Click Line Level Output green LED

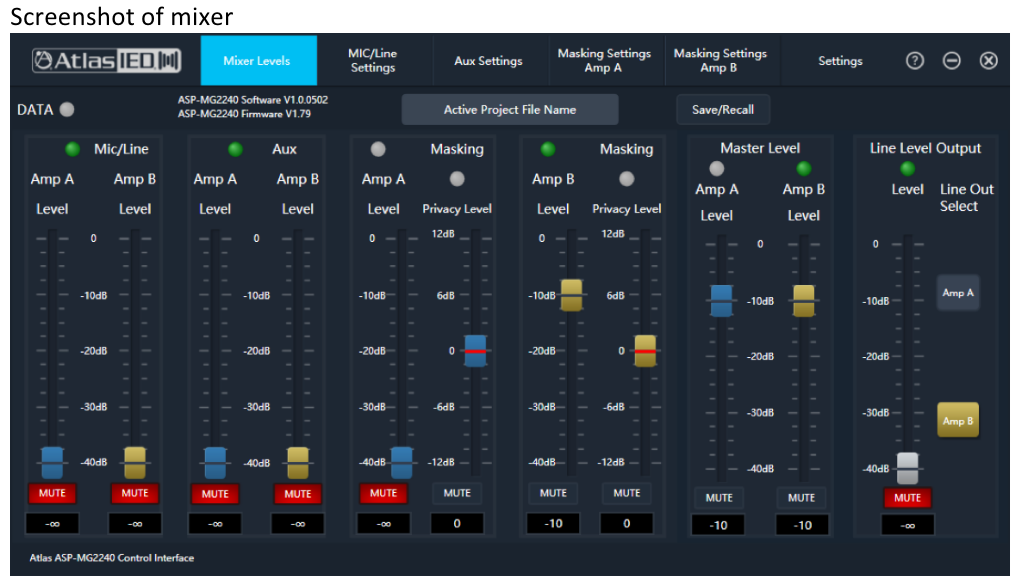point(907,169)
